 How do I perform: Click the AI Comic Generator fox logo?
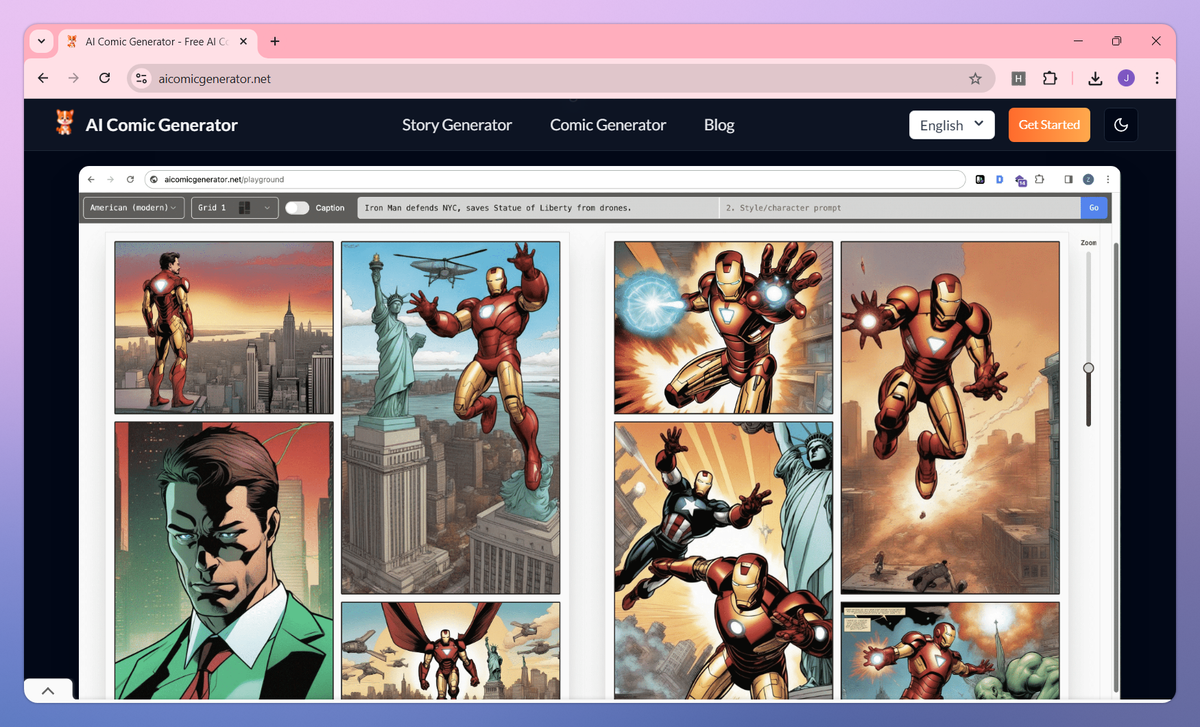click(63, 124)
